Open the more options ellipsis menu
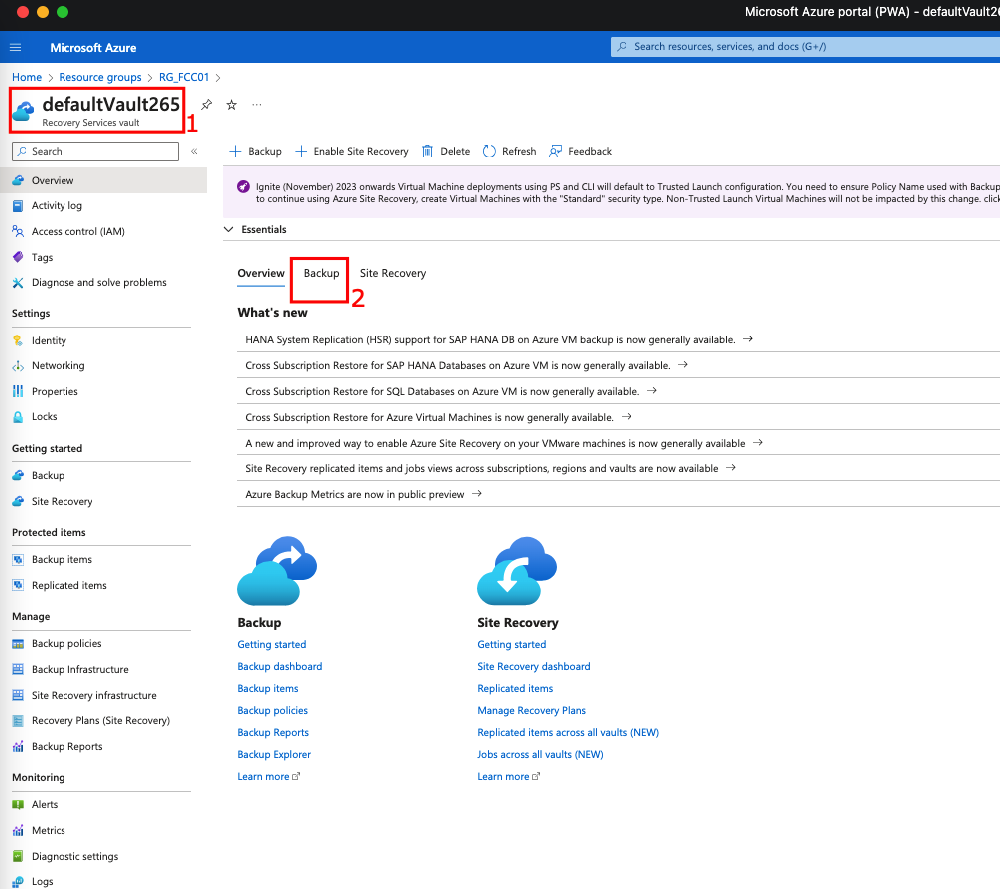This screenshot has height=889, width=1000. click(257, 105)
